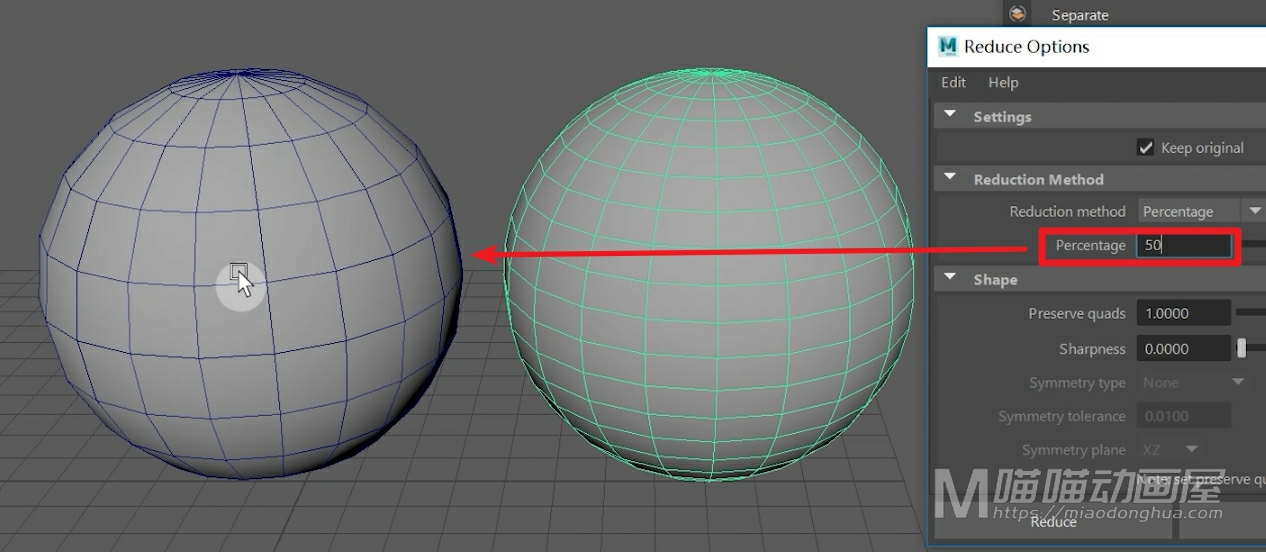
Task: Collapse the Settings section
Action: point(950,116)
